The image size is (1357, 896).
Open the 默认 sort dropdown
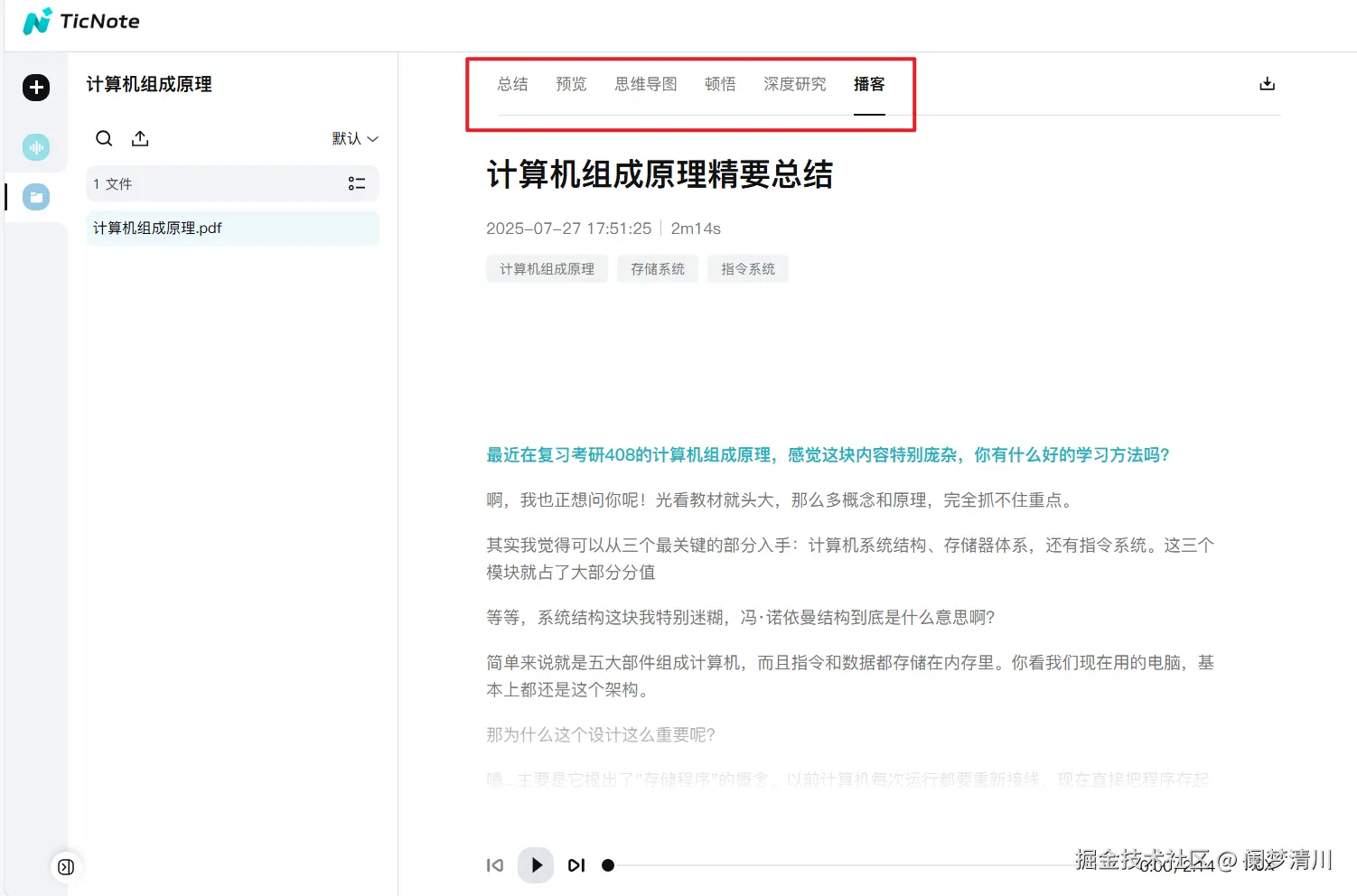coord(355,138)
